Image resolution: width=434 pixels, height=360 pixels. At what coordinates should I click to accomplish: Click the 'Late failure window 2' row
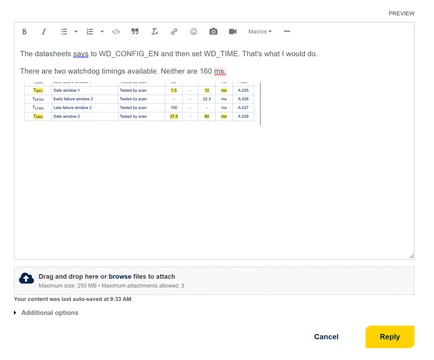click(139, 108)
